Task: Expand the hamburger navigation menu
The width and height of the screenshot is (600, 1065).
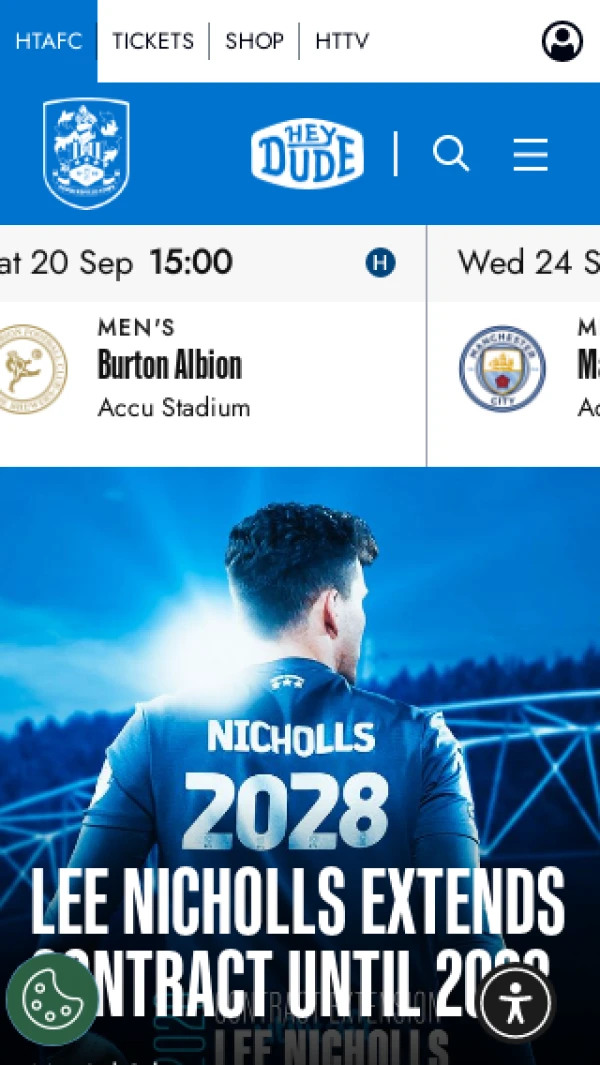Action: coord(530,154)
